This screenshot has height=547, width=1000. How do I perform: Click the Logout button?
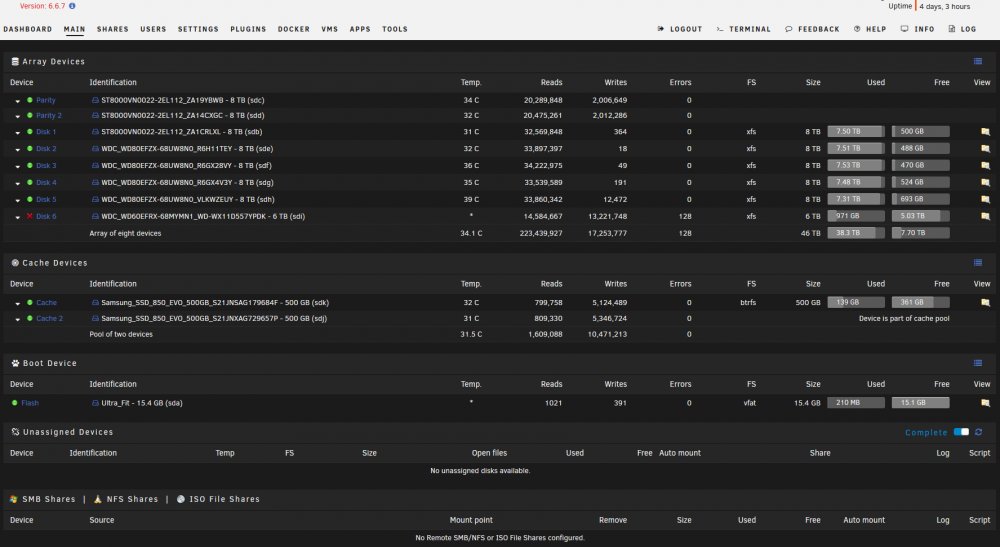(x=680, y=29)
